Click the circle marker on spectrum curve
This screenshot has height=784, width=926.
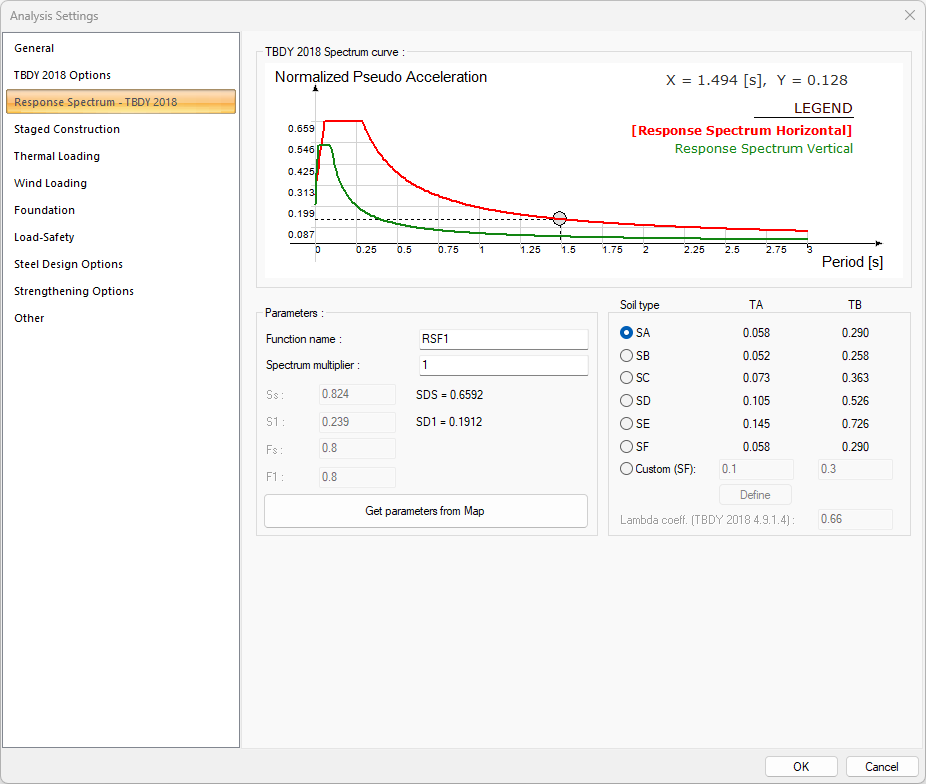[559, 219]
